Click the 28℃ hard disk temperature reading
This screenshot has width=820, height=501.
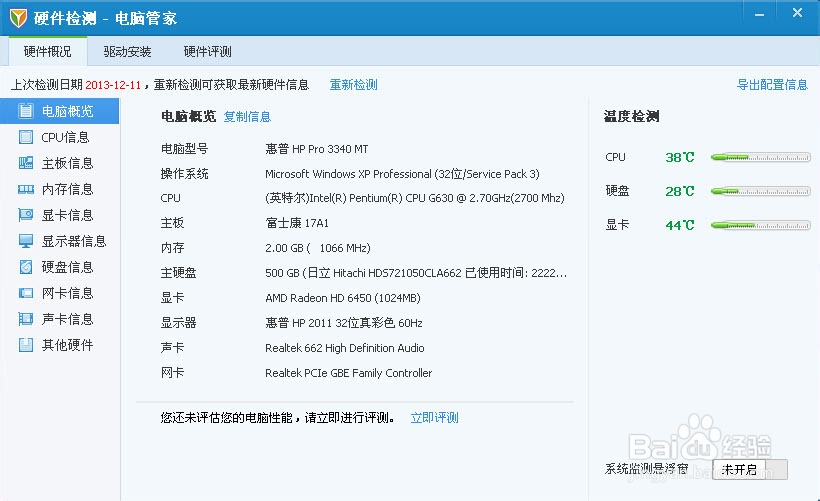point(680,191)
